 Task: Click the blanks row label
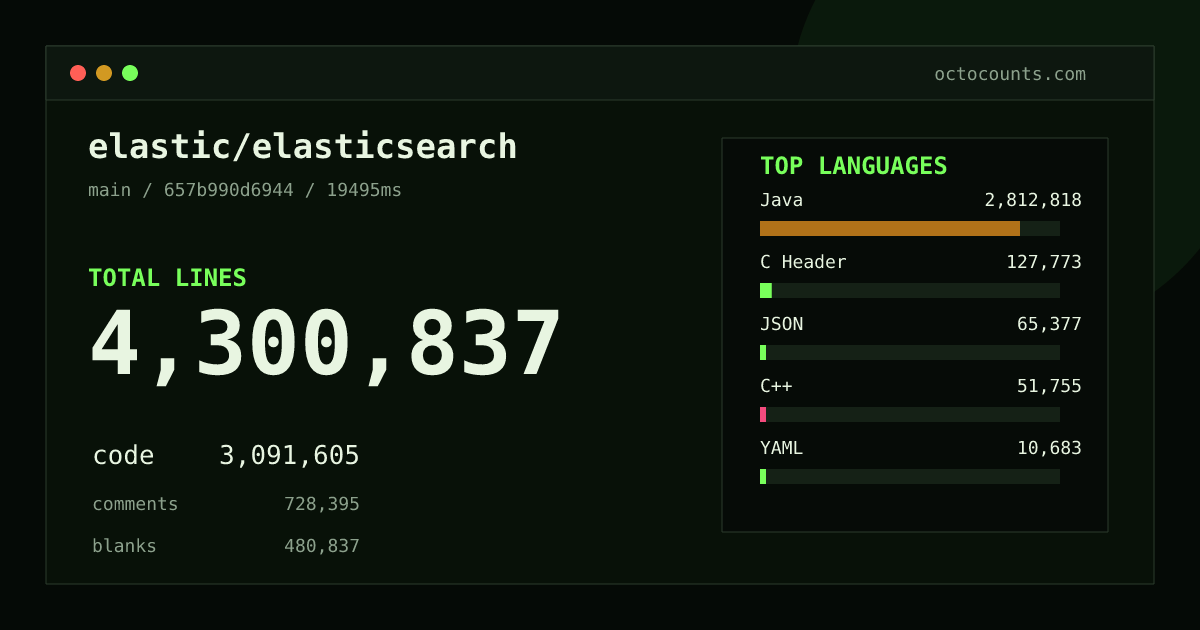tap(124, 546)
